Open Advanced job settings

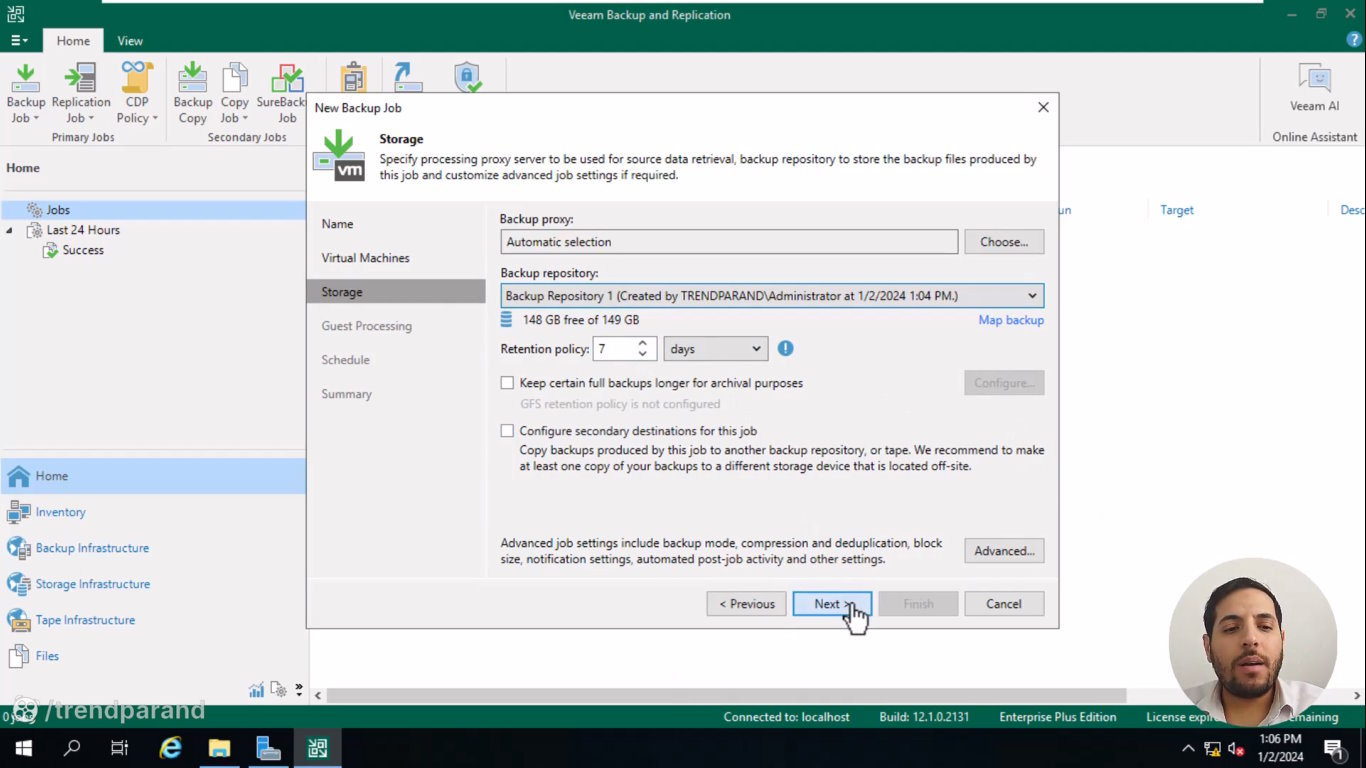click(1004, 551)
